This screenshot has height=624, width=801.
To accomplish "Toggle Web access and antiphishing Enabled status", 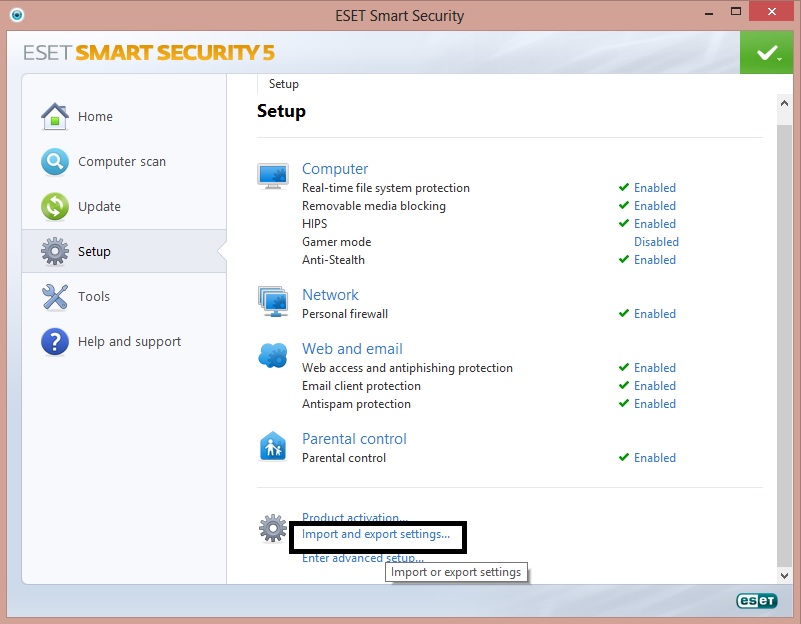I will point(654,368).
